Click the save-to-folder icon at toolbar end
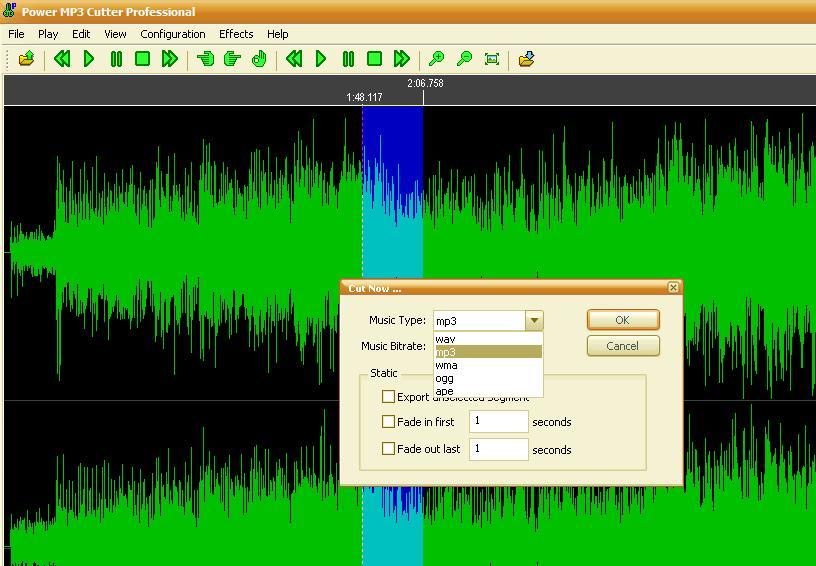This screenshot has width=816, height=566. 527,59
